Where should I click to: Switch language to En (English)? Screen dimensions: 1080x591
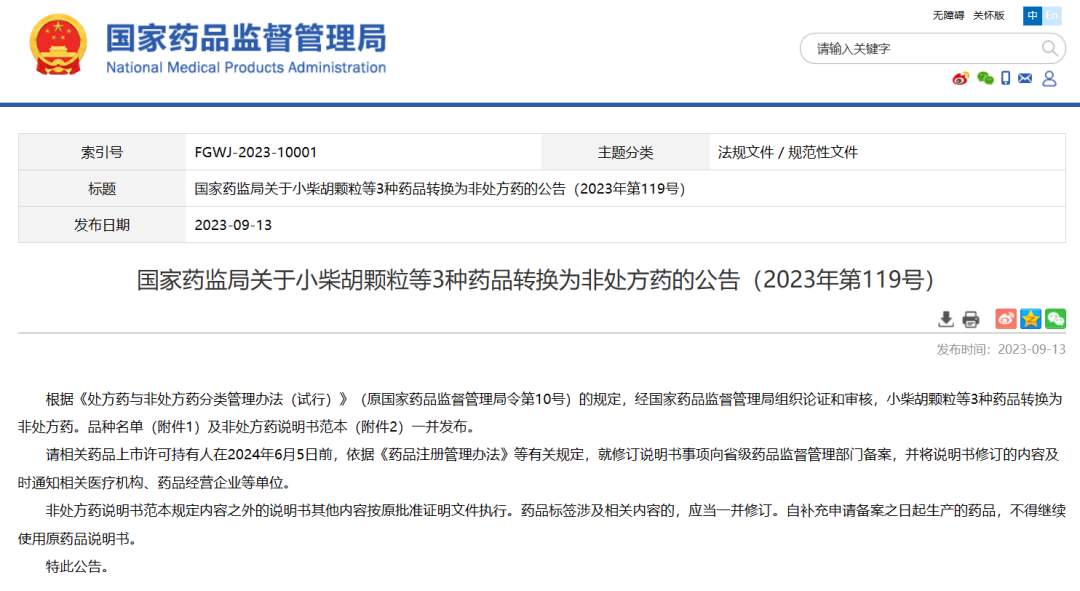tap(1052, 16)
